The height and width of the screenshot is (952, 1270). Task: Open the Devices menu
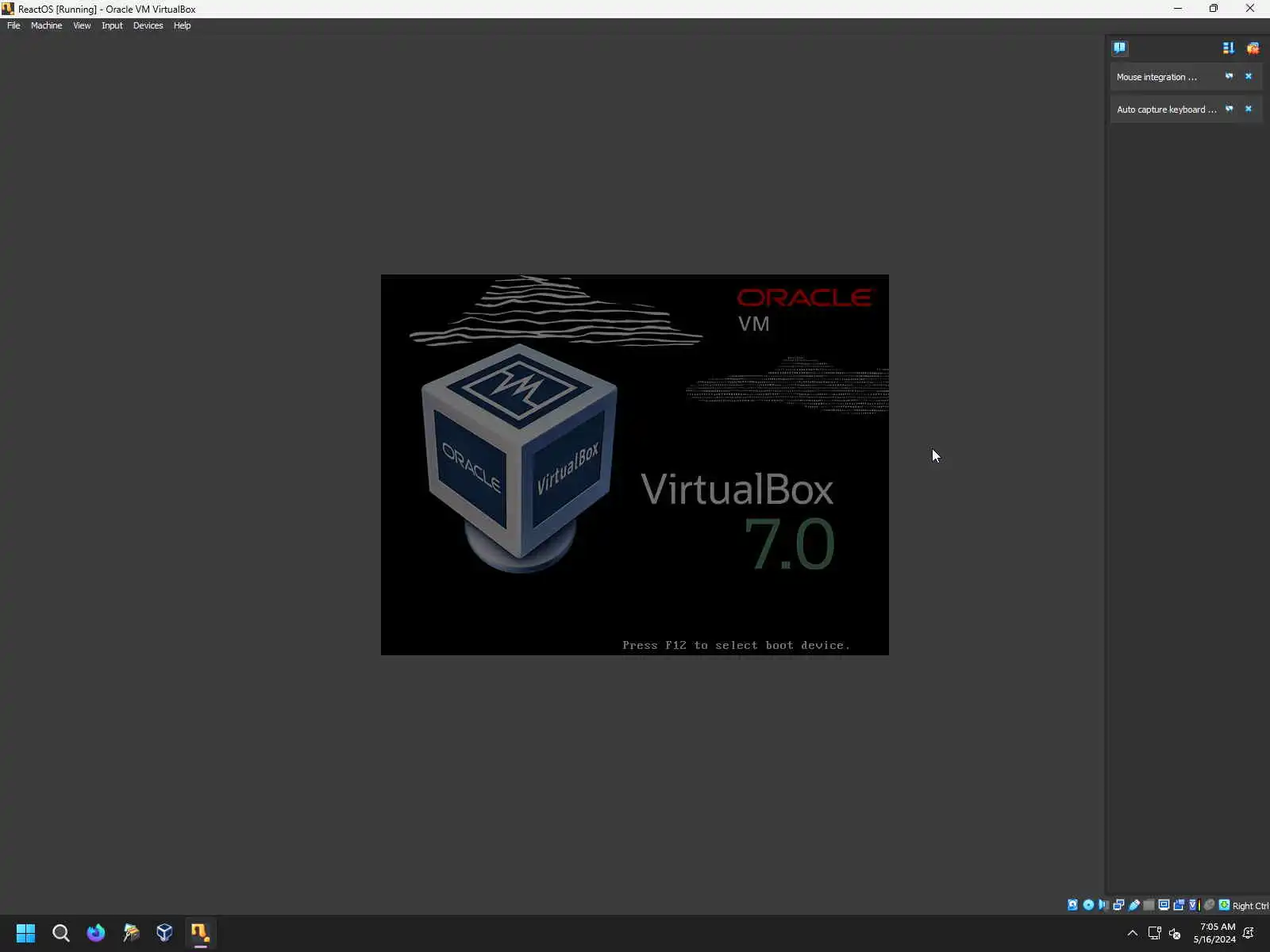[148, 25]
